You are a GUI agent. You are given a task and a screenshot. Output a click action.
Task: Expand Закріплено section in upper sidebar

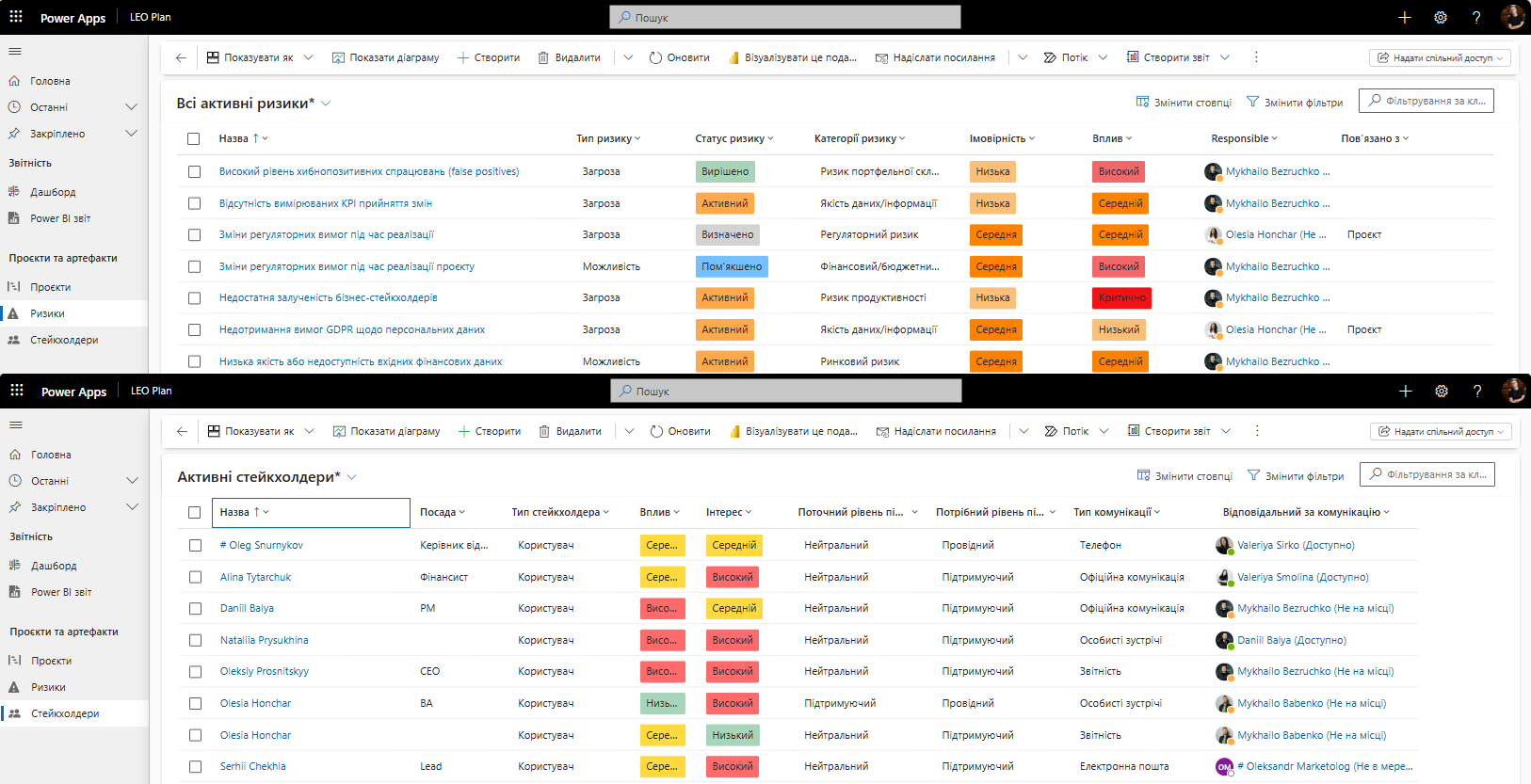[x=131, y=134]
